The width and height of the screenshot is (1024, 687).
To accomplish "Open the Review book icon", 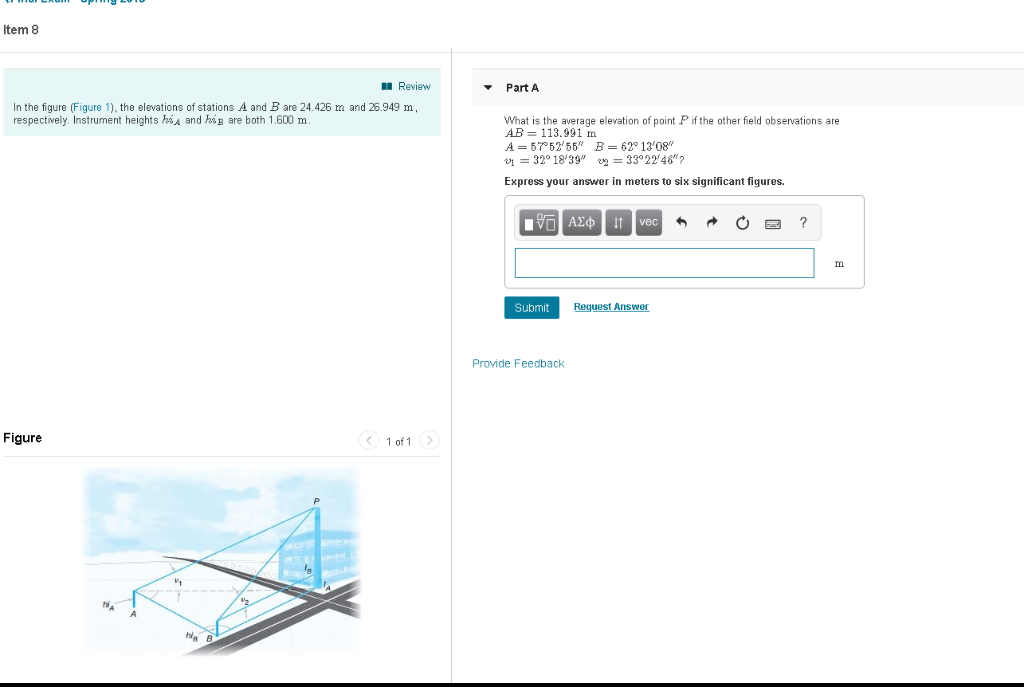I will [x=387, y=86].
